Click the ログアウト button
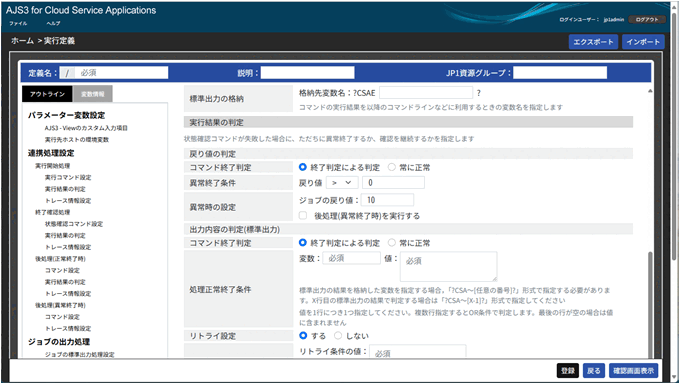The image size is (680, 384). pos(647,20)
